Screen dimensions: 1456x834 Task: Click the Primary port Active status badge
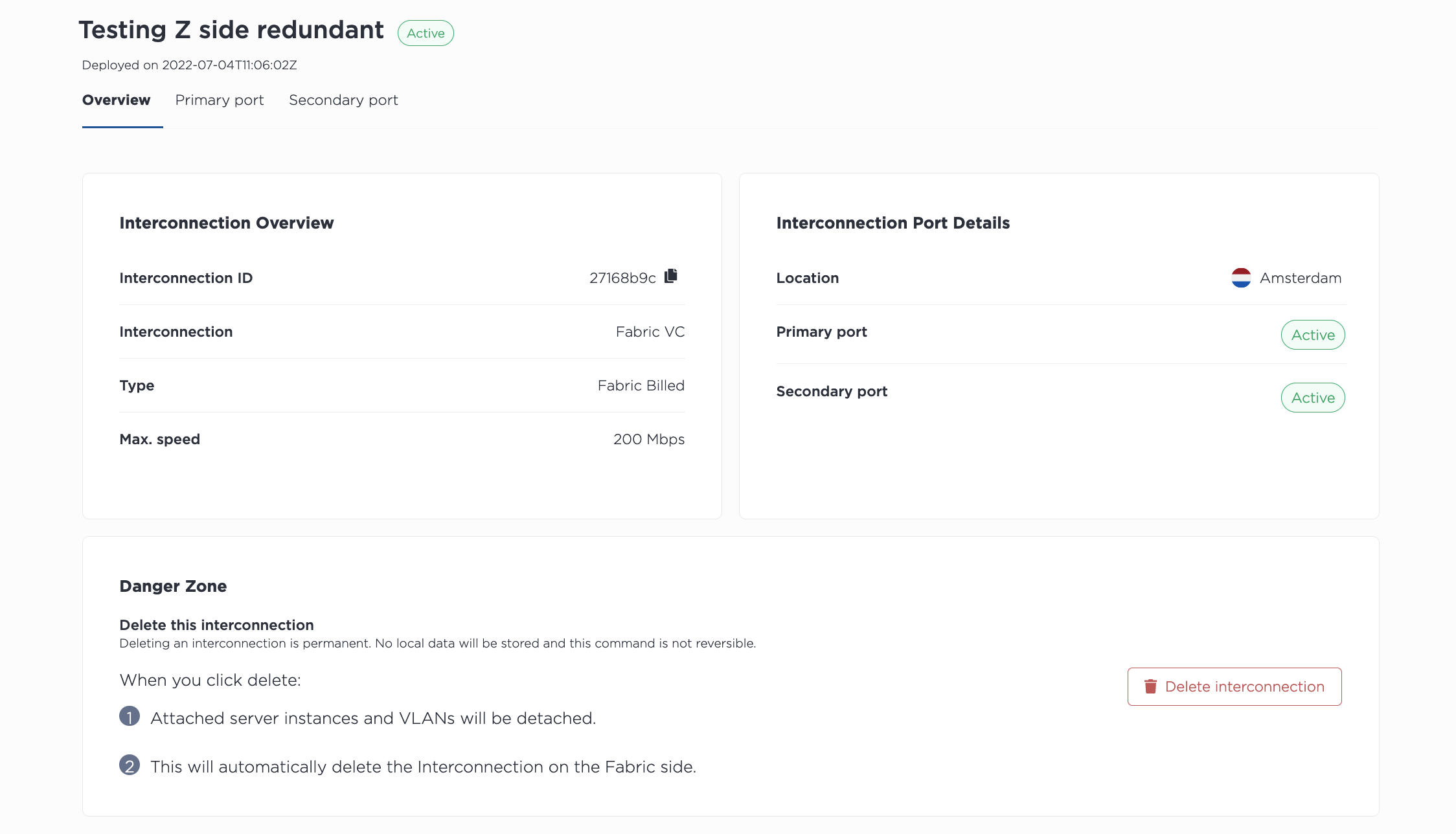tap(1313, 335)
